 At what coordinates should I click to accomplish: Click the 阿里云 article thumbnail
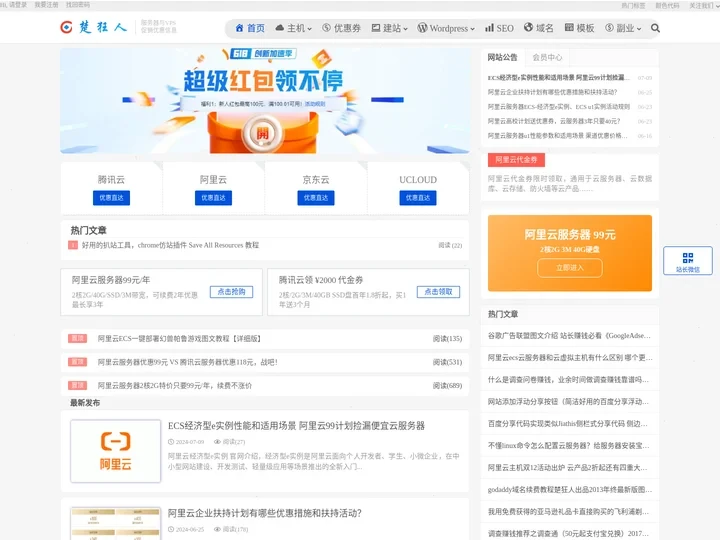tap(116, 451)
